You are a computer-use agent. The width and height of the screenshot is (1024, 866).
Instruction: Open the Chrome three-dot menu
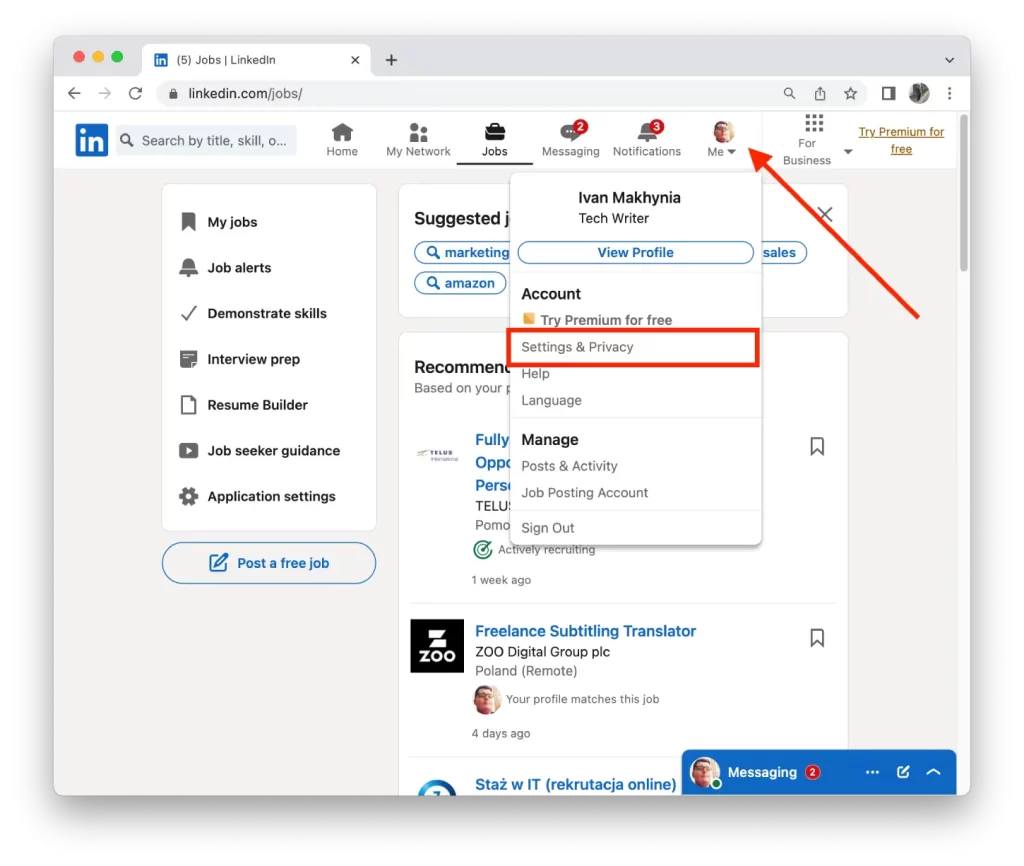pos(950,93)
